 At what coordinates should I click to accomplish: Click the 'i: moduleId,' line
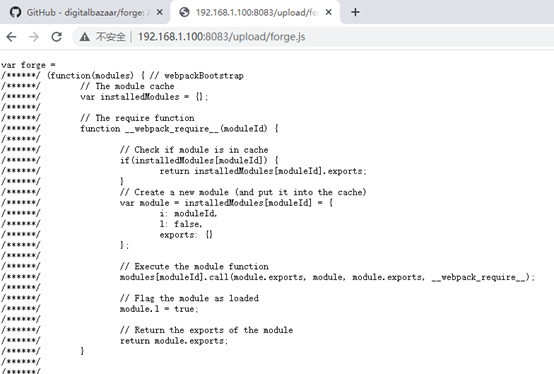point(188,213)
